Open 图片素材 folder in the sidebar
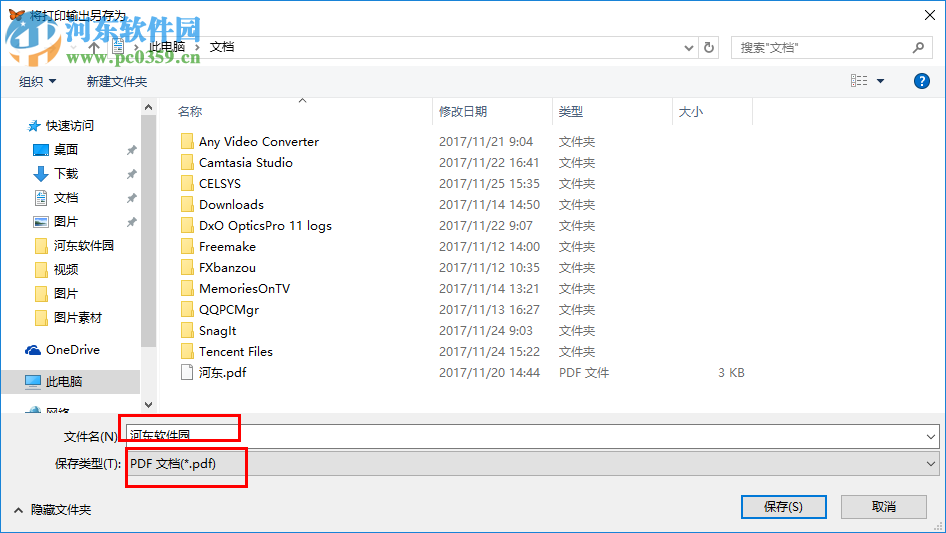The width and height of the screenshot is (946, 533). (78, 318)
